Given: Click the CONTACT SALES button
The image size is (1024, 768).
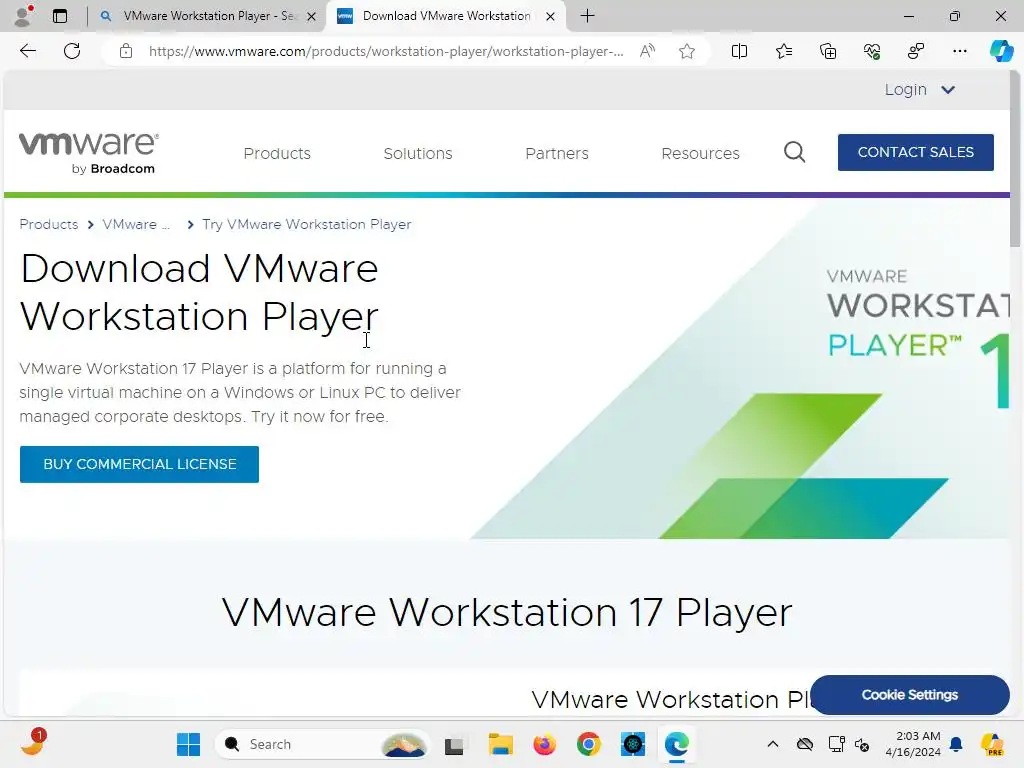Looking at the screenshot, I should click(916, 152).
